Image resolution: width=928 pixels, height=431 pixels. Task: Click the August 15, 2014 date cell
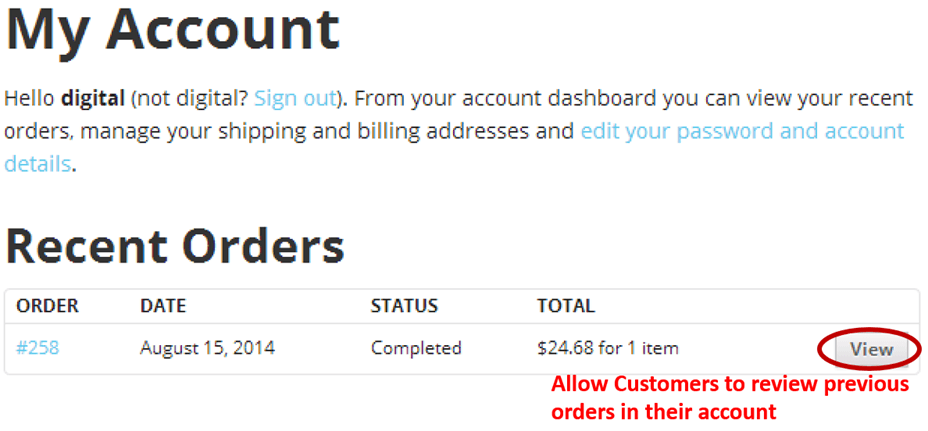[x=207, y=348]
